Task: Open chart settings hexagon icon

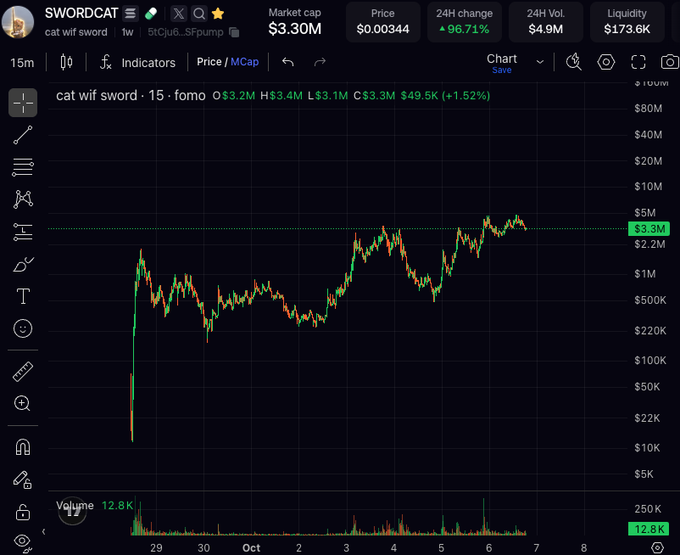Action: [x=606, y=62]
